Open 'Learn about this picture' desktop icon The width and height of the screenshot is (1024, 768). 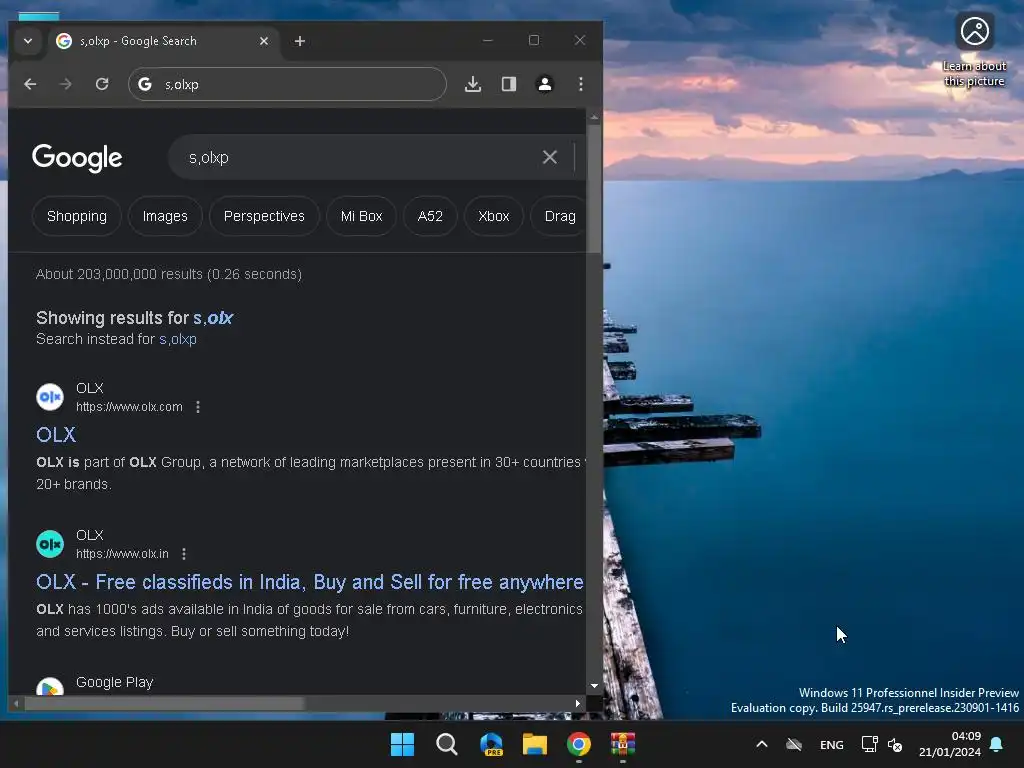974,50
